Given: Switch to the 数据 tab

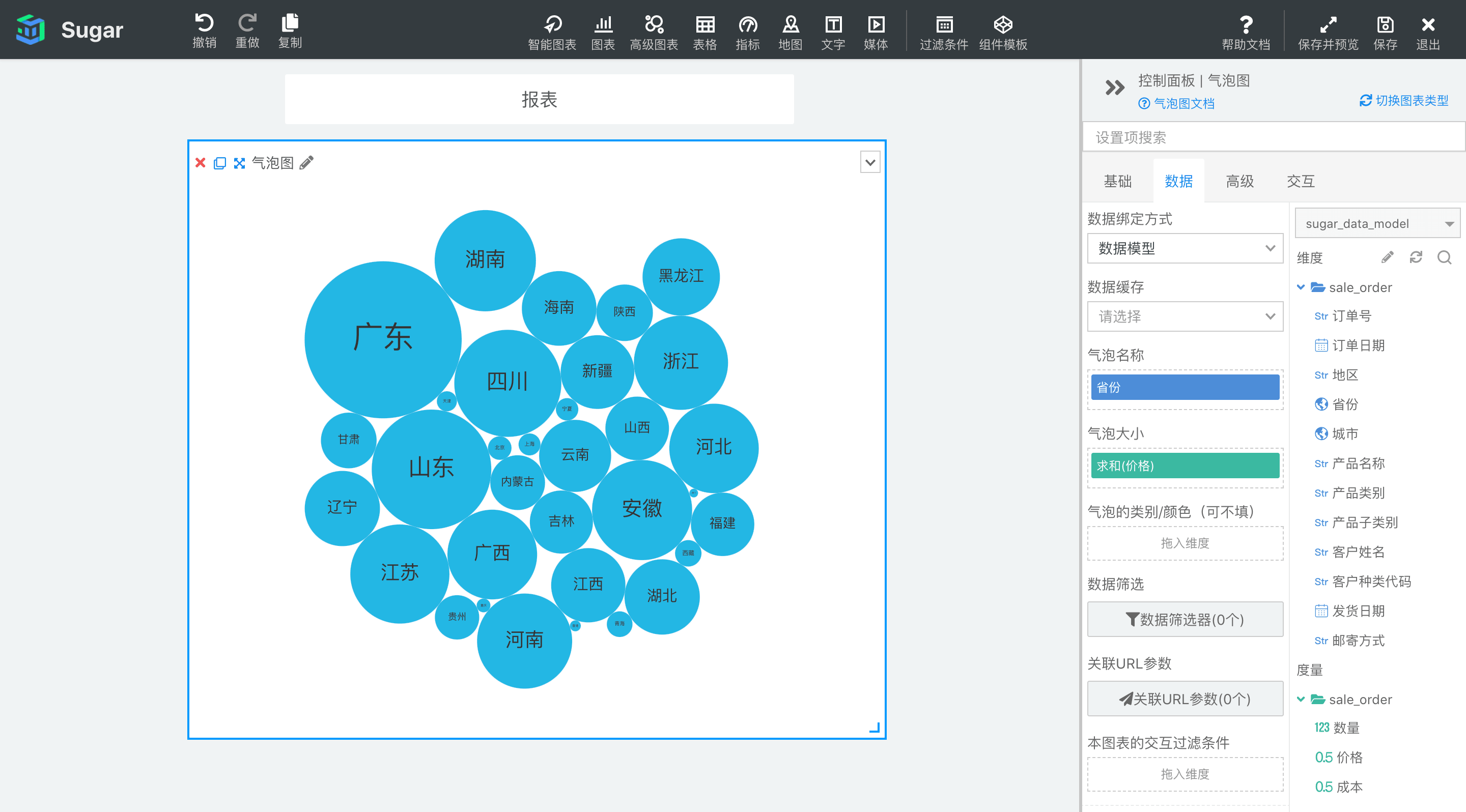Looking at the screenshot, I should tap(1178, 182).
